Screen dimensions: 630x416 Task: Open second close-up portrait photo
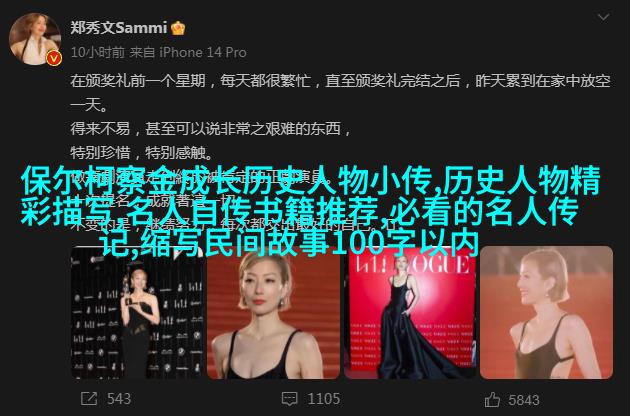273,313
